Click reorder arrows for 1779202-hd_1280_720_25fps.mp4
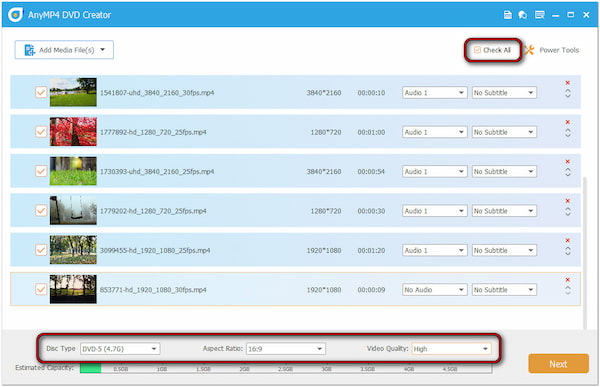600x387 pixels. coord(568,212)
